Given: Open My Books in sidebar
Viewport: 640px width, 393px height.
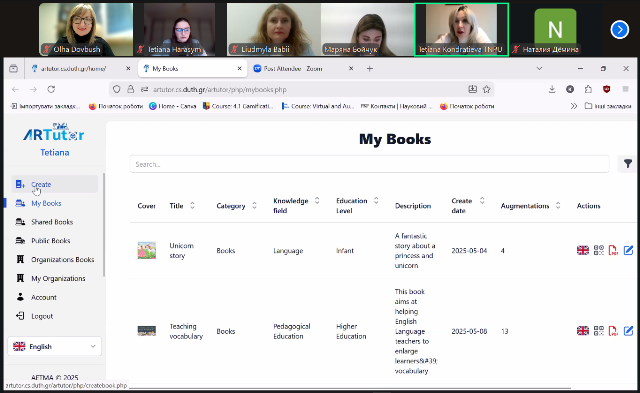Looking at the screenshot, I should coord(55,203).
